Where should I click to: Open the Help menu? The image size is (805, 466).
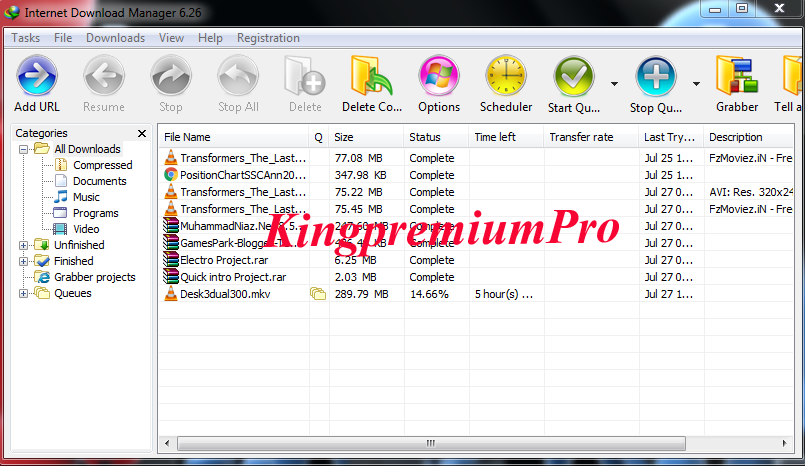point(210,38)
